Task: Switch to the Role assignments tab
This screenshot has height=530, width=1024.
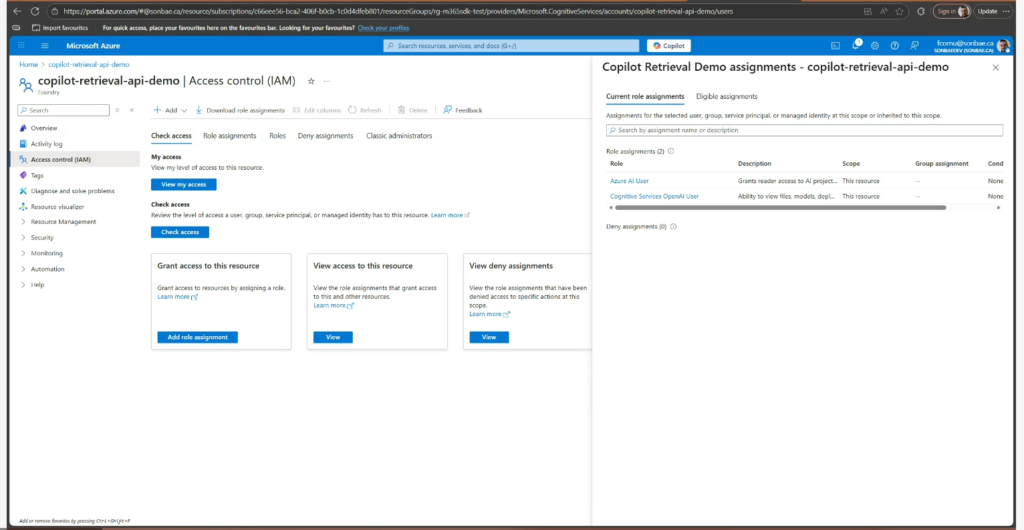Action: [229, 135]
